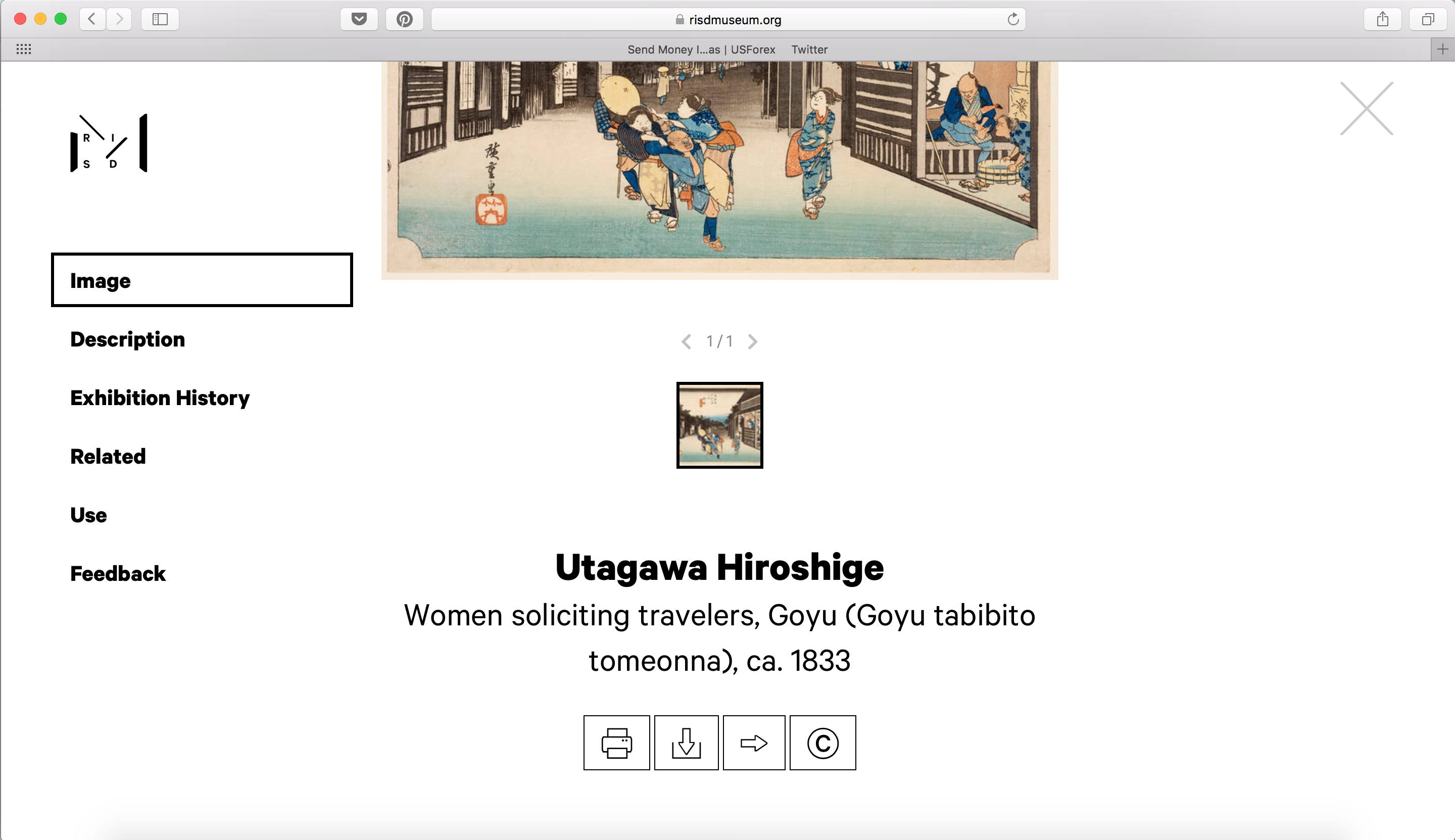The image size is (1455, 840).
Task: Close the overlay with large X
Action: [1366, 109]
